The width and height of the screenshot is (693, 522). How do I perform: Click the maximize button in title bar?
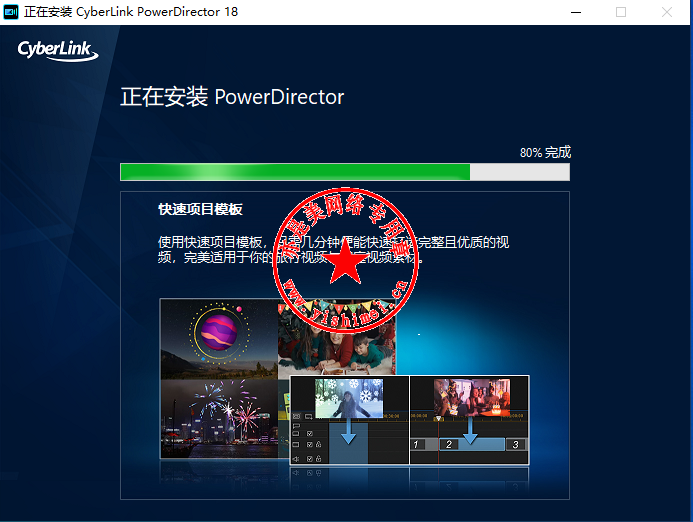(621, 12)
